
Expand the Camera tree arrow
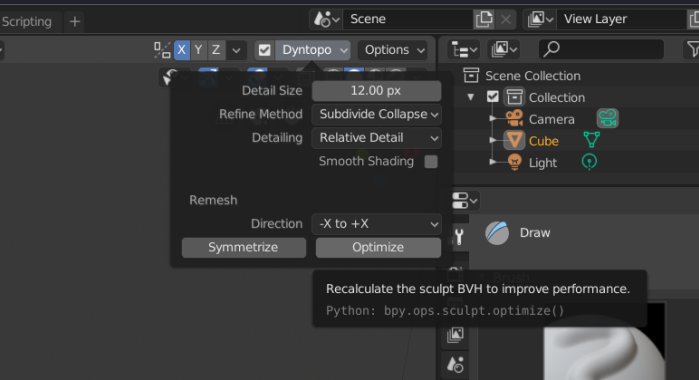coord(493,119)
